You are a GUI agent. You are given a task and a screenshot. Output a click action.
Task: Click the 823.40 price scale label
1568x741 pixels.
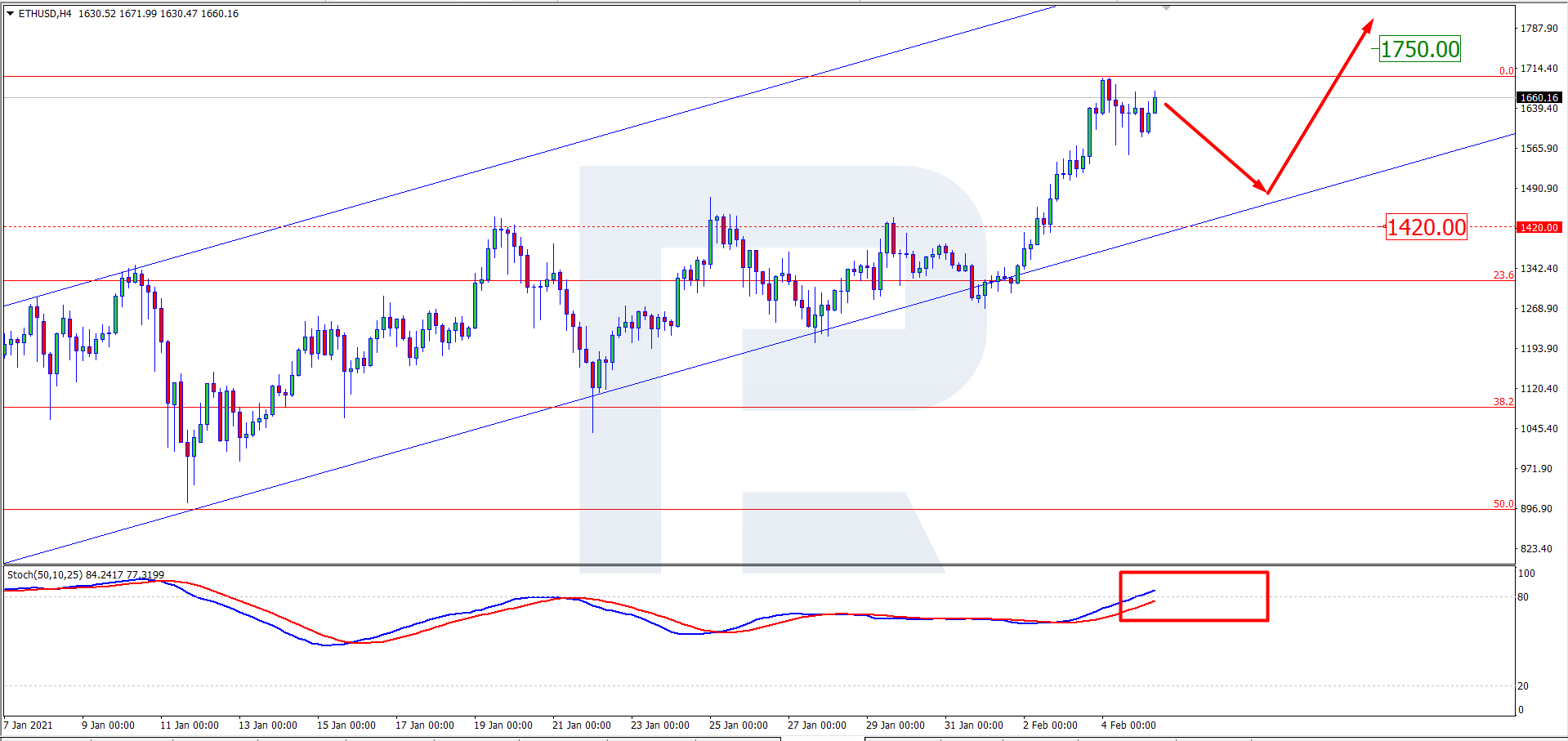(x=1536, y=549)
